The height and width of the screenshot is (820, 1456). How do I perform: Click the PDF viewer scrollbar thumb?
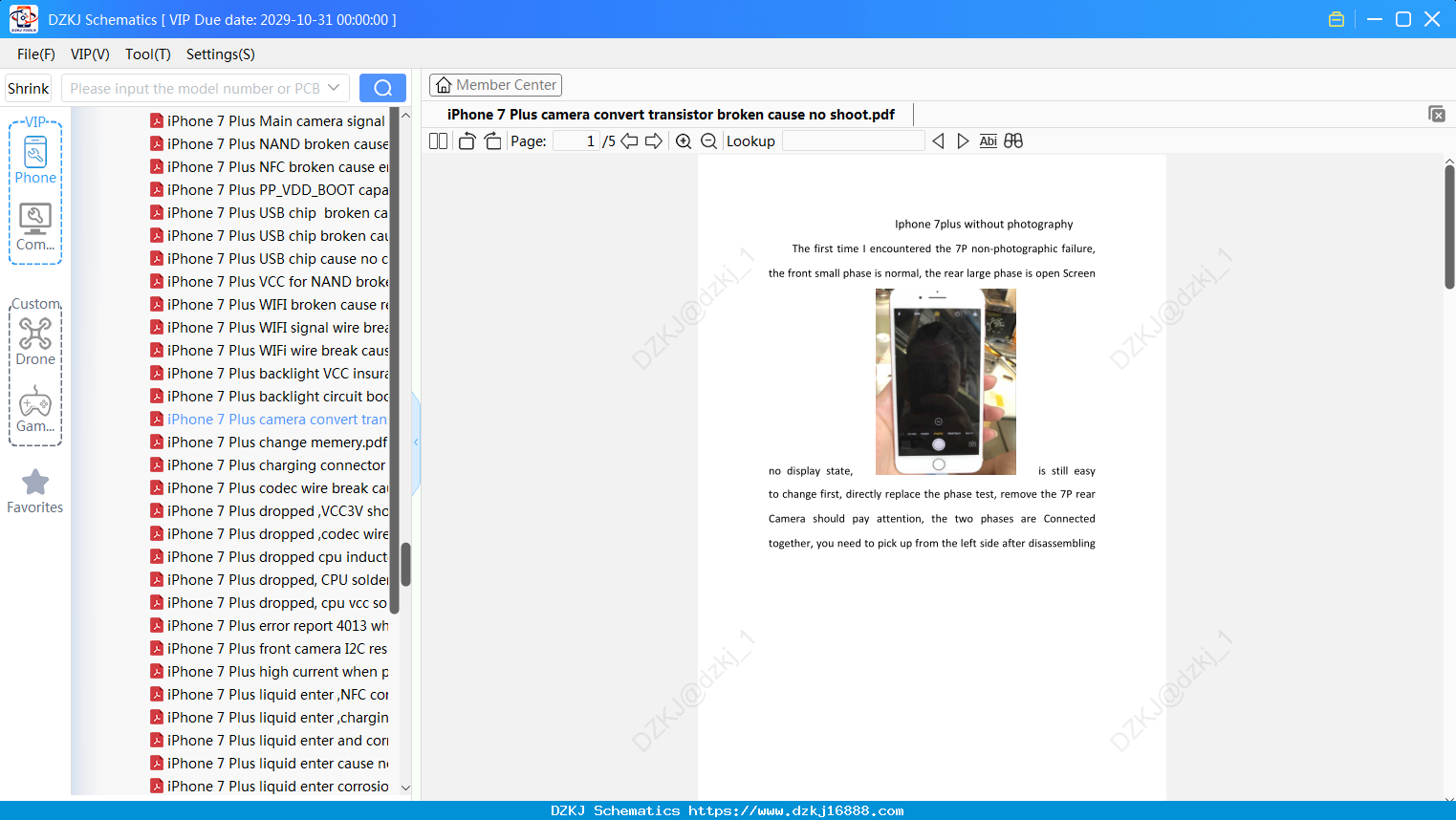click(x=1449, y=227)
